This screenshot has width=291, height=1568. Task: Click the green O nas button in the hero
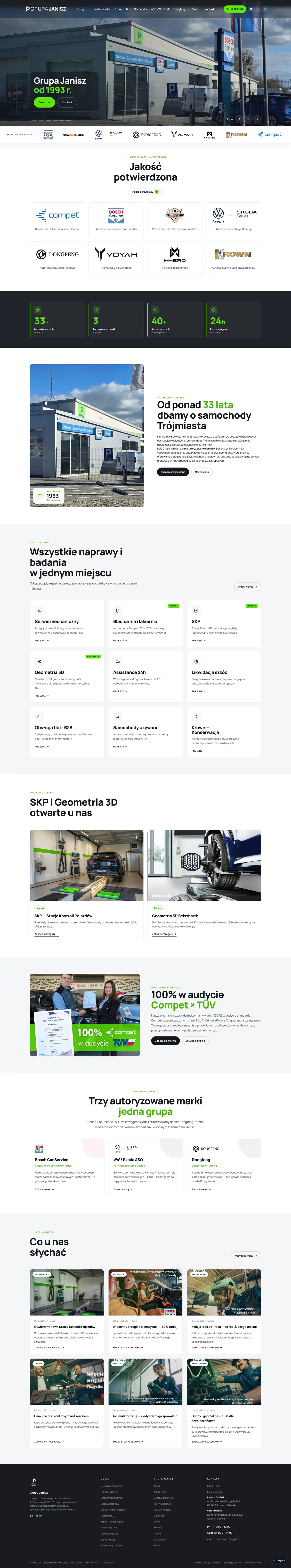(44, 102)
